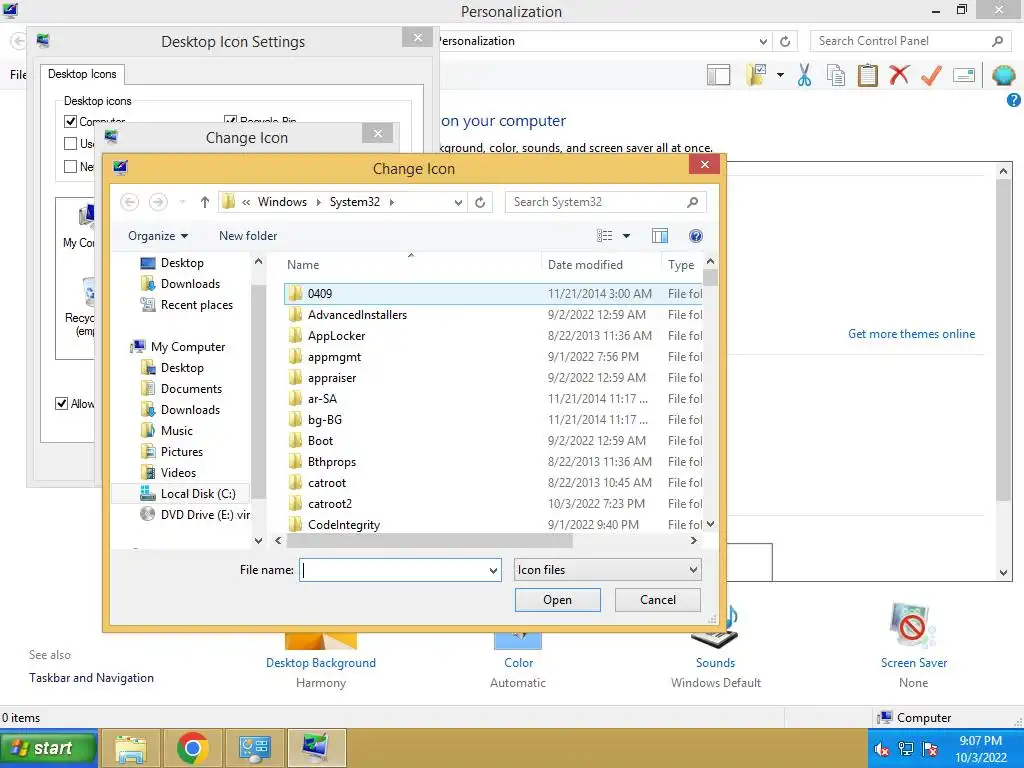Click the Forward arrow in Change Icon dialog
The image size is (1024, 768).
click(x=157, y=202)
